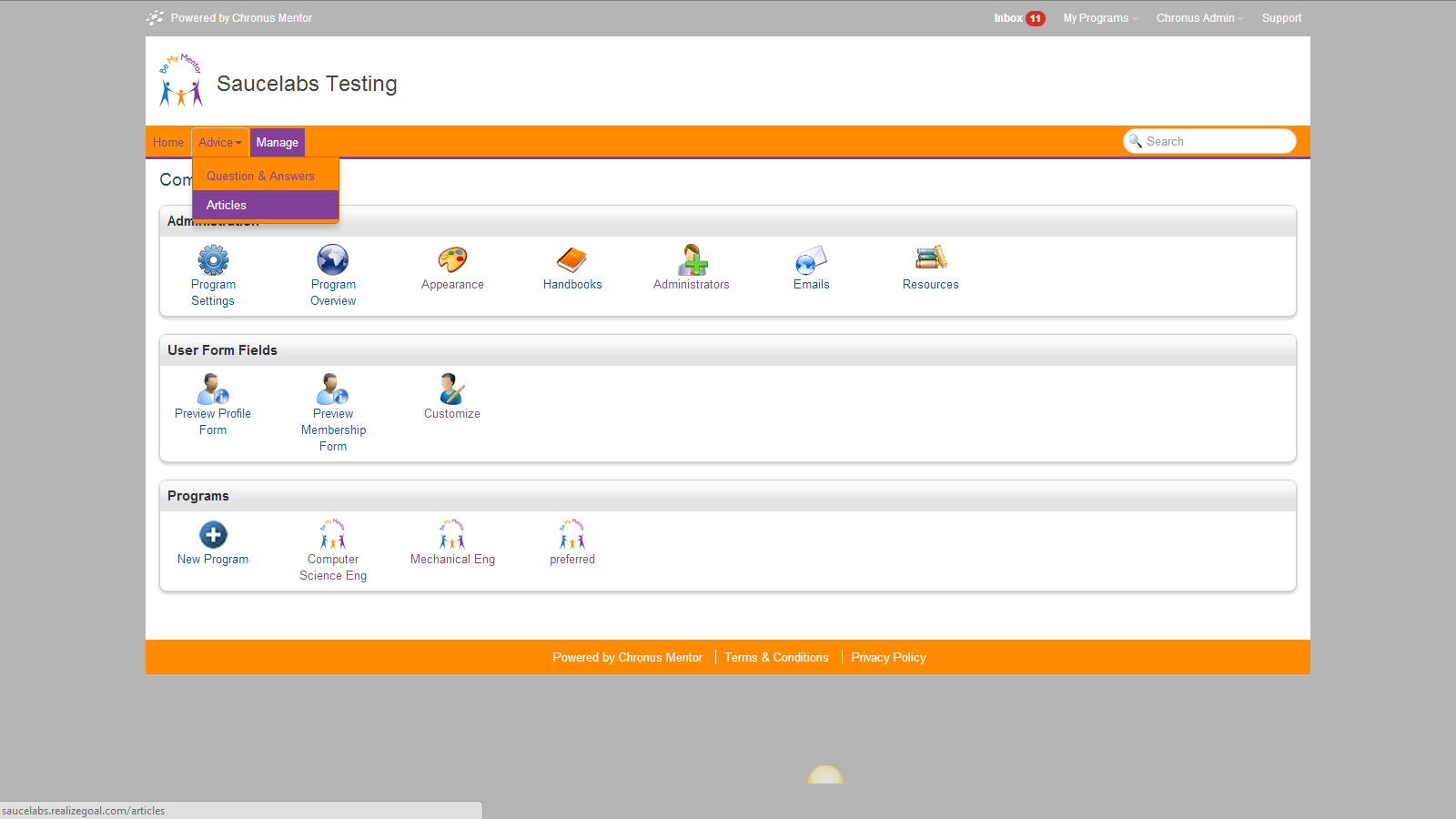This screenshot has height=819, width=1456.
Task: Open Appearance palette icon
Action: click(452, 260)
